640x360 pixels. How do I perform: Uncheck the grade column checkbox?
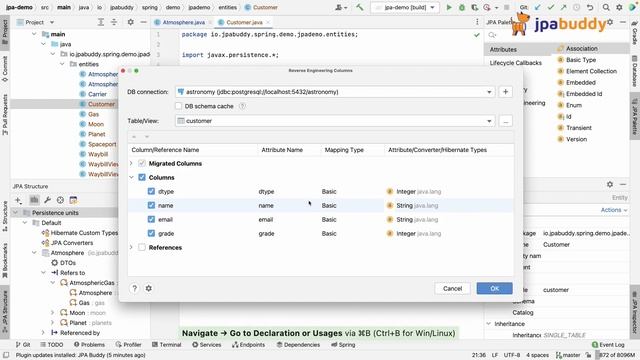point(151,233)
